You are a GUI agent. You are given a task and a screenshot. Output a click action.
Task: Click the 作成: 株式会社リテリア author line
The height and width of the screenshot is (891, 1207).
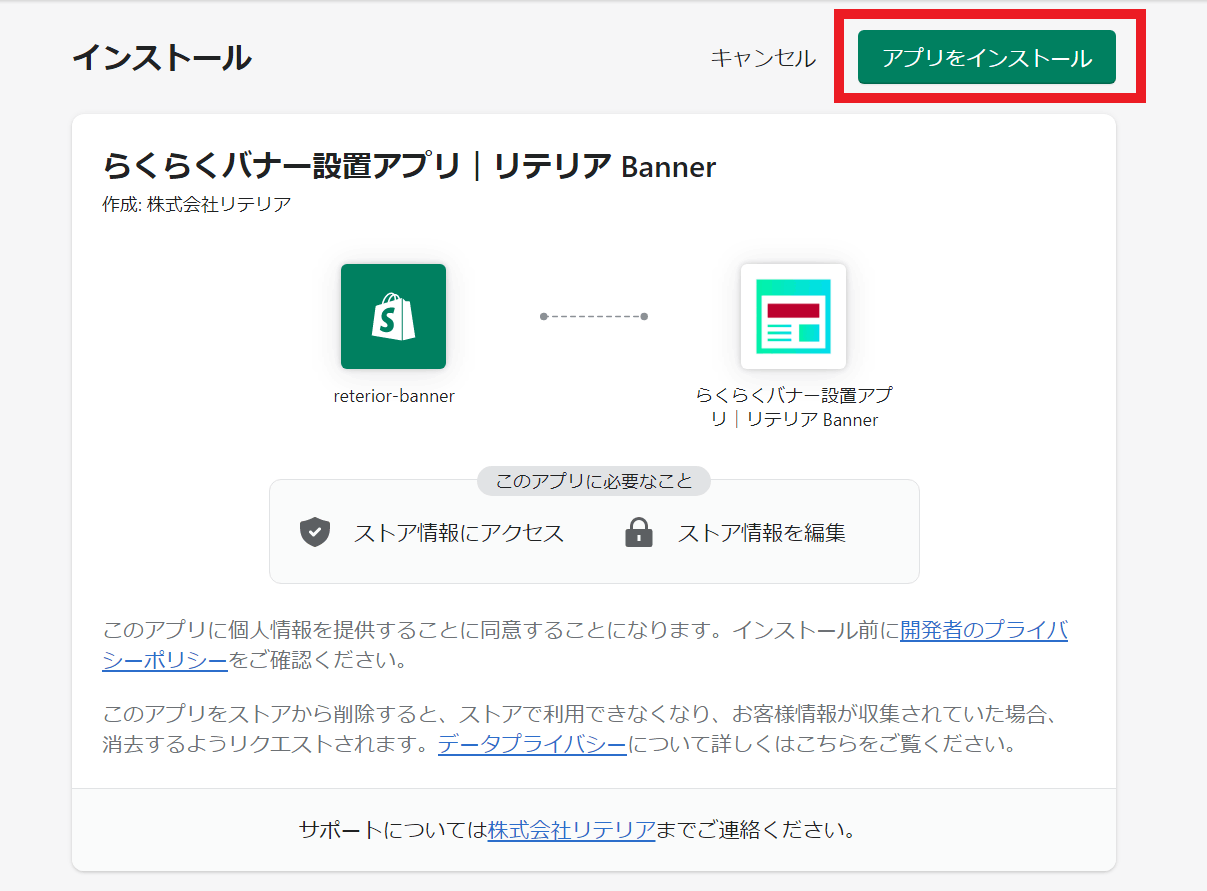[197, 205]
